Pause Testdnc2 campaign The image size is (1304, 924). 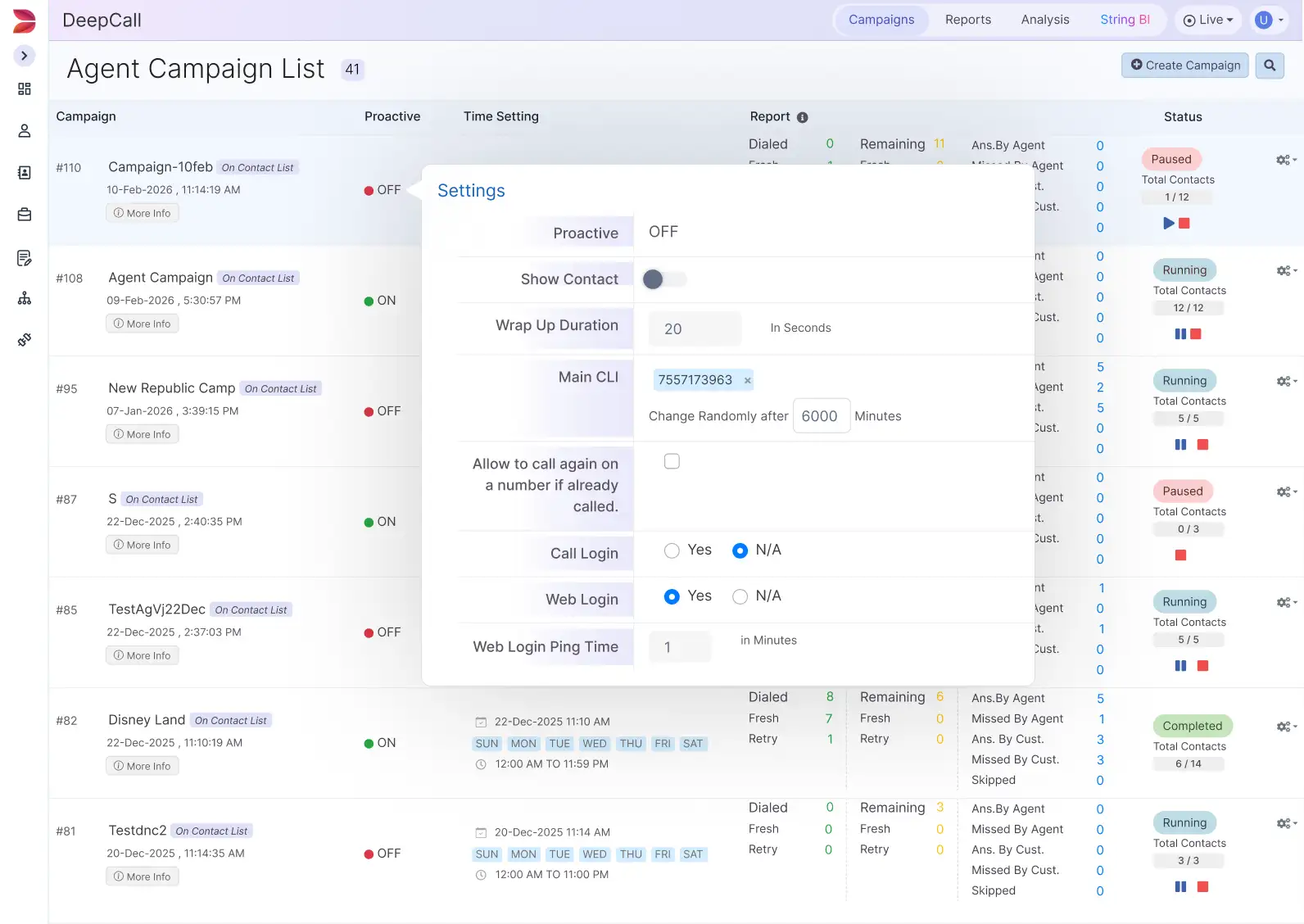pos(1180,886)
